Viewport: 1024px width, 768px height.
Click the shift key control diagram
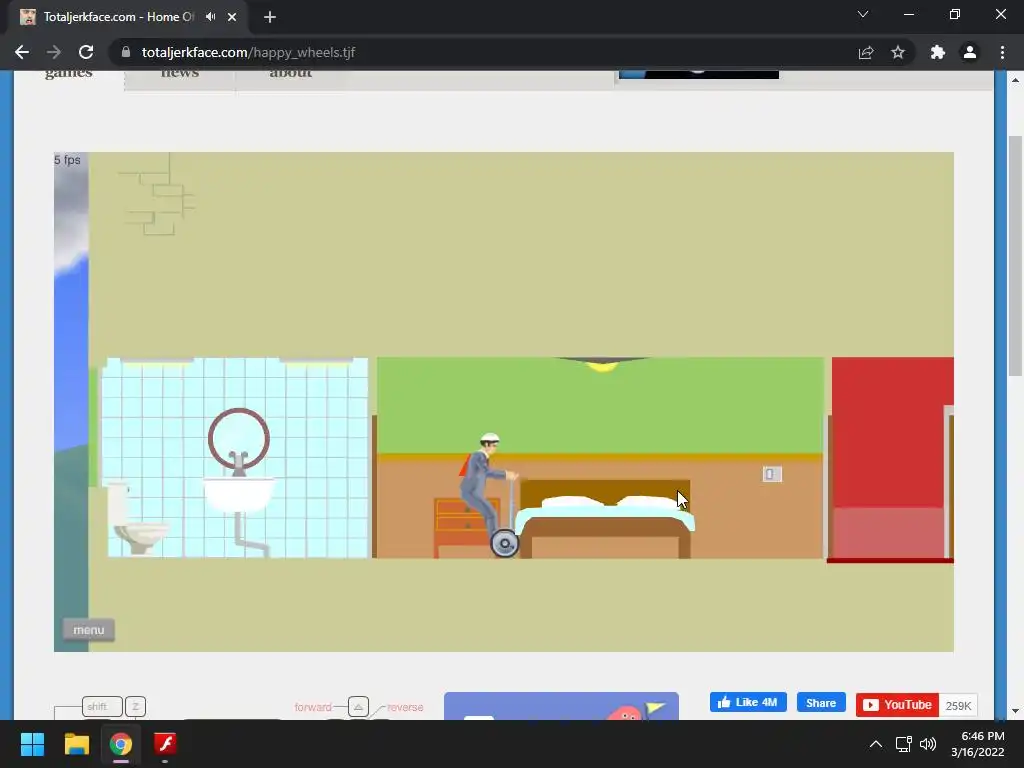tap(102, 707)
